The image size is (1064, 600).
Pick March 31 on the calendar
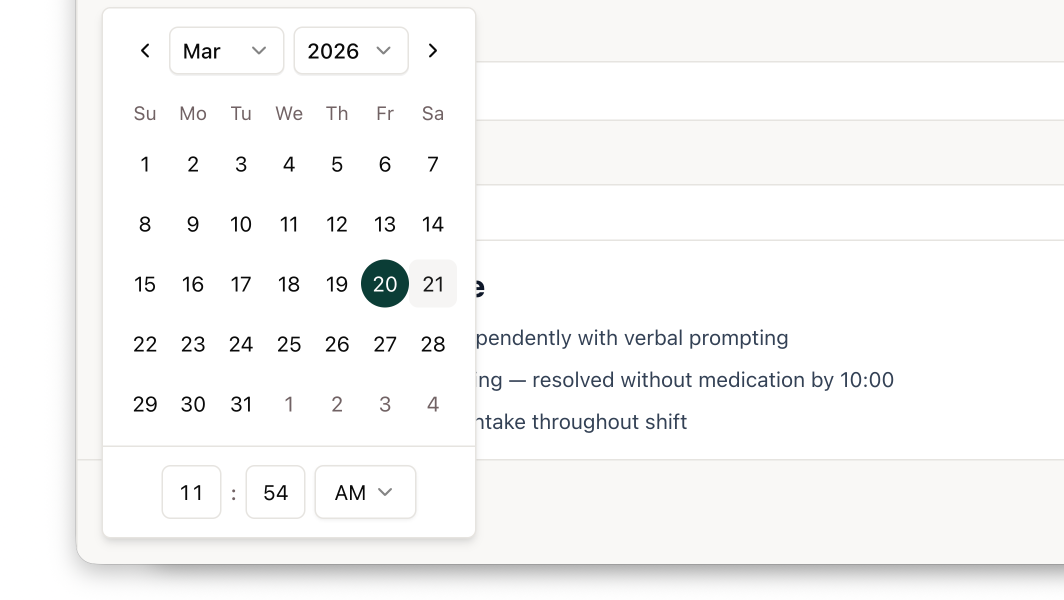[x=241, y=404]
